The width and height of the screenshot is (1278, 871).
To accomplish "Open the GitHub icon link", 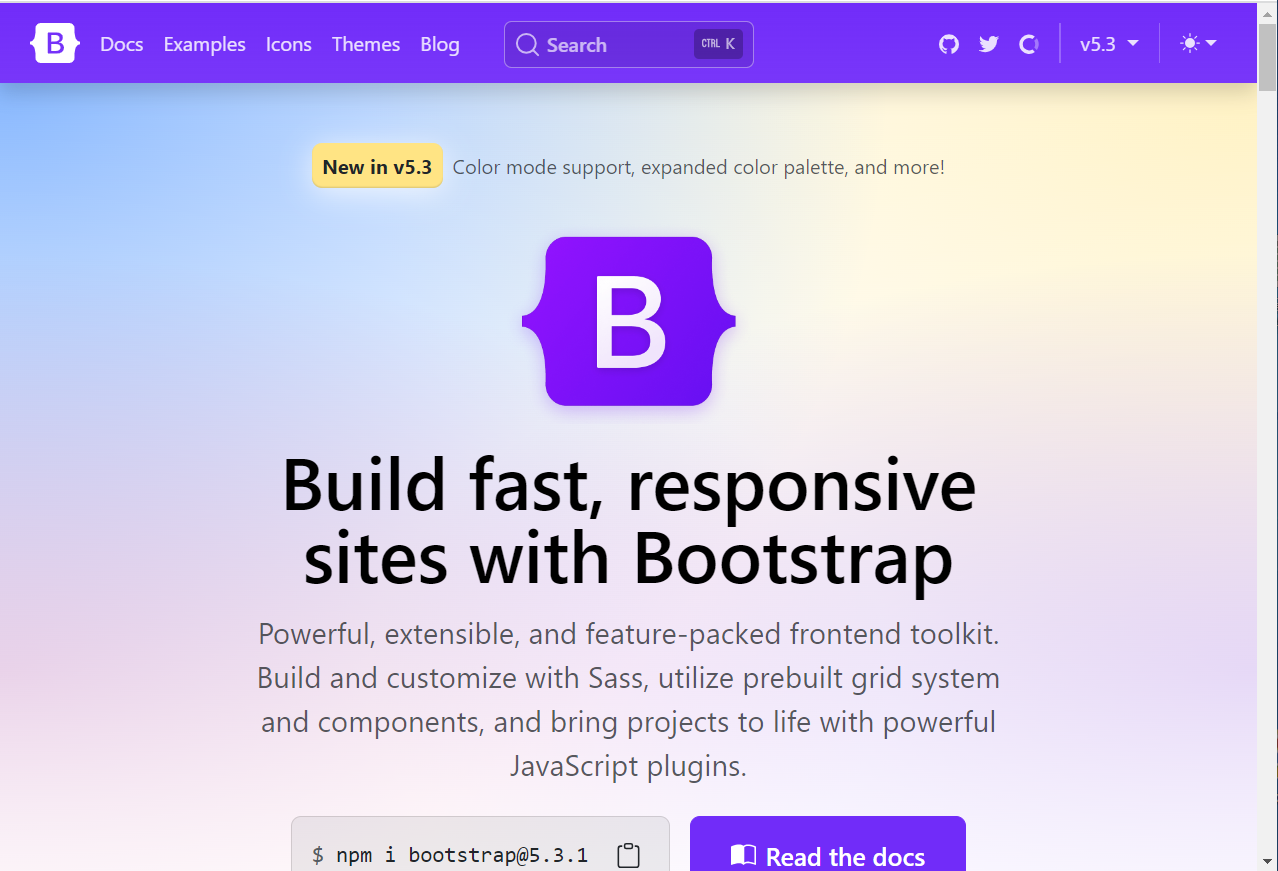I will point(949,44).
